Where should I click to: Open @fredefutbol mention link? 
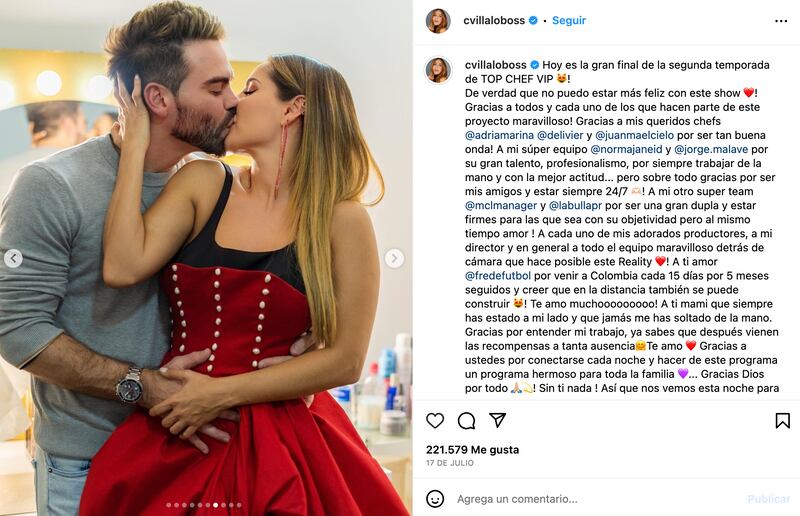(x=498, y=276)
